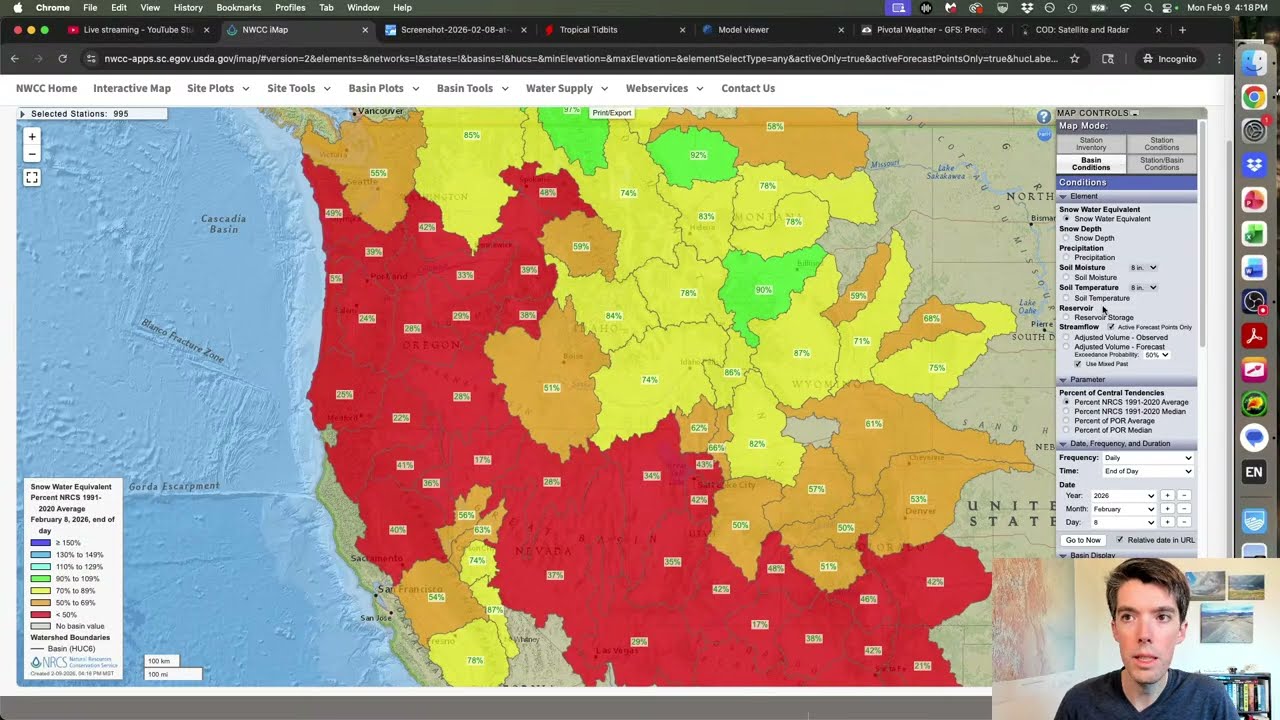Open the NWCC Home link
Screen dimensions: 1280x720
[46, 88]
